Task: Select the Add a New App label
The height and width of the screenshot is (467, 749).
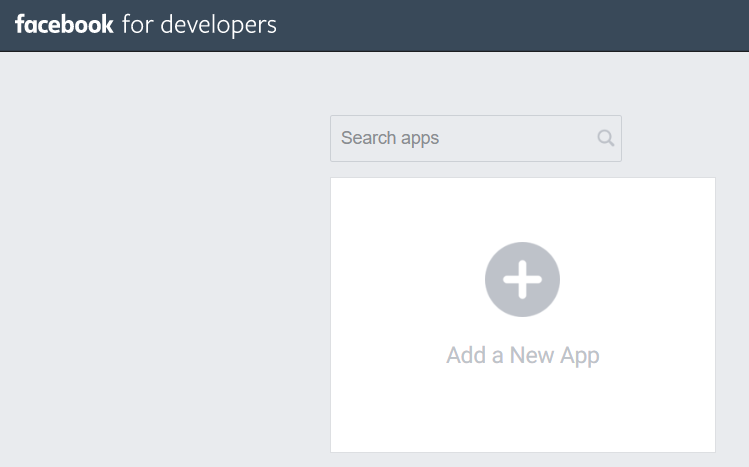Action: (523, 356)
